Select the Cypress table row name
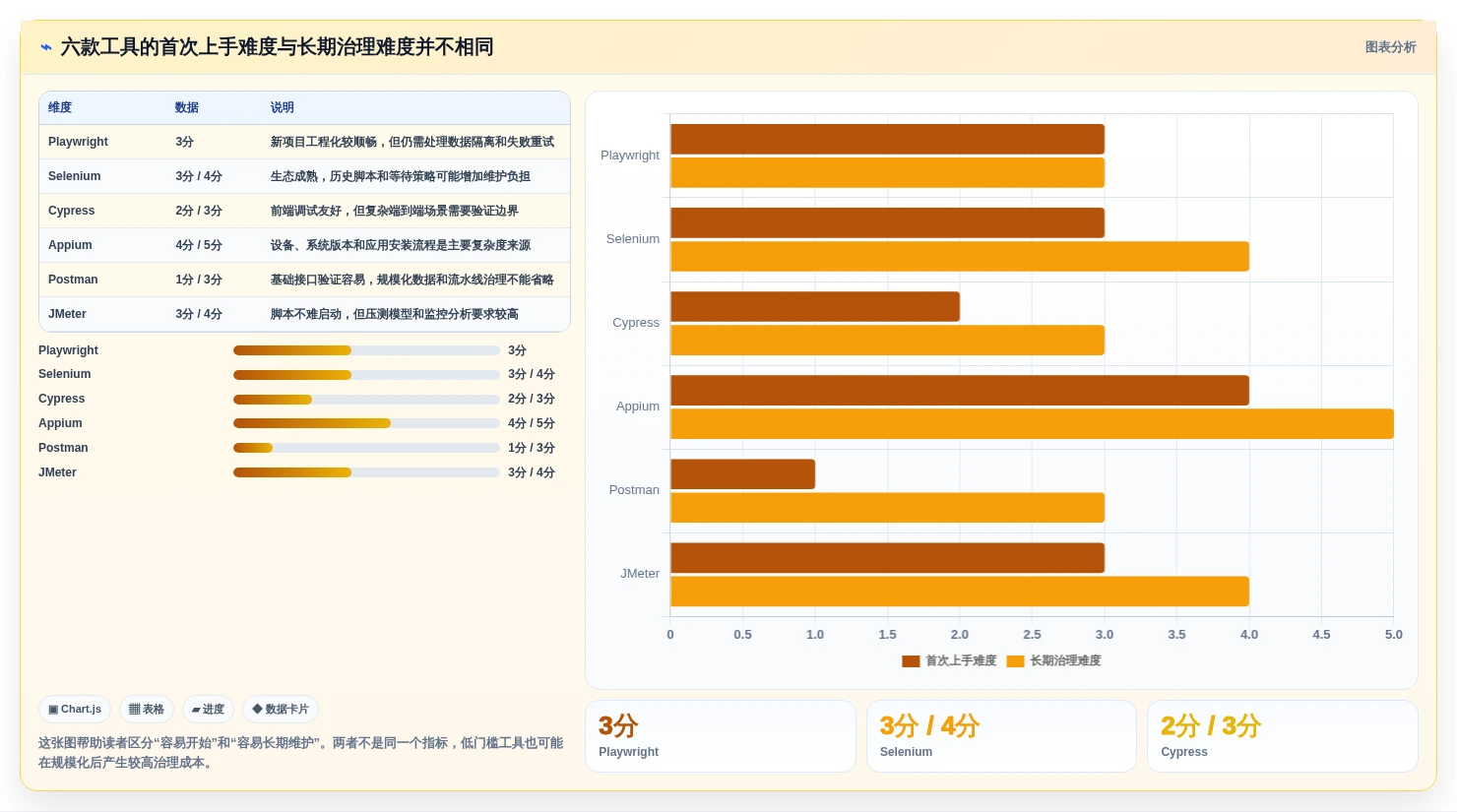Image resolution: width=1457 pixels, height=812 pixels. 71,211
